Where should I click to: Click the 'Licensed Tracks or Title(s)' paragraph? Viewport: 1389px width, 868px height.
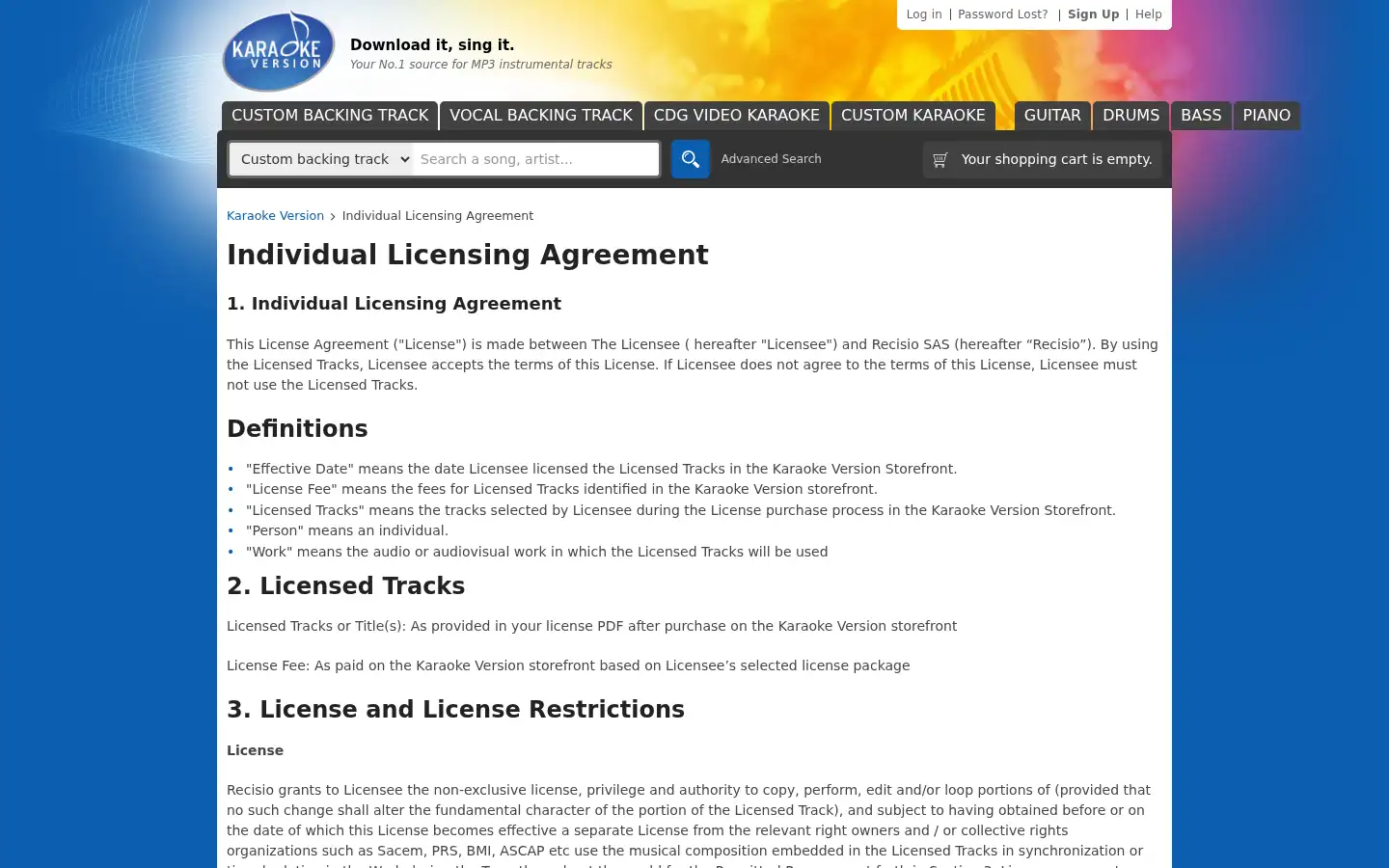(591, 626)
